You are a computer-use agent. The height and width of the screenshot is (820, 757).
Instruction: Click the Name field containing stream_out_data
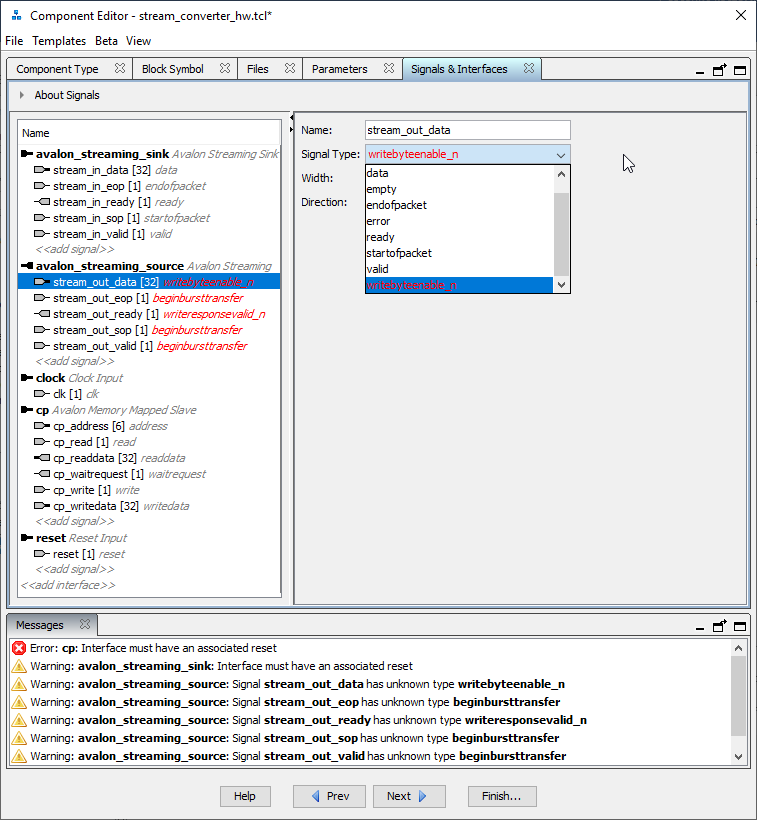467,130
